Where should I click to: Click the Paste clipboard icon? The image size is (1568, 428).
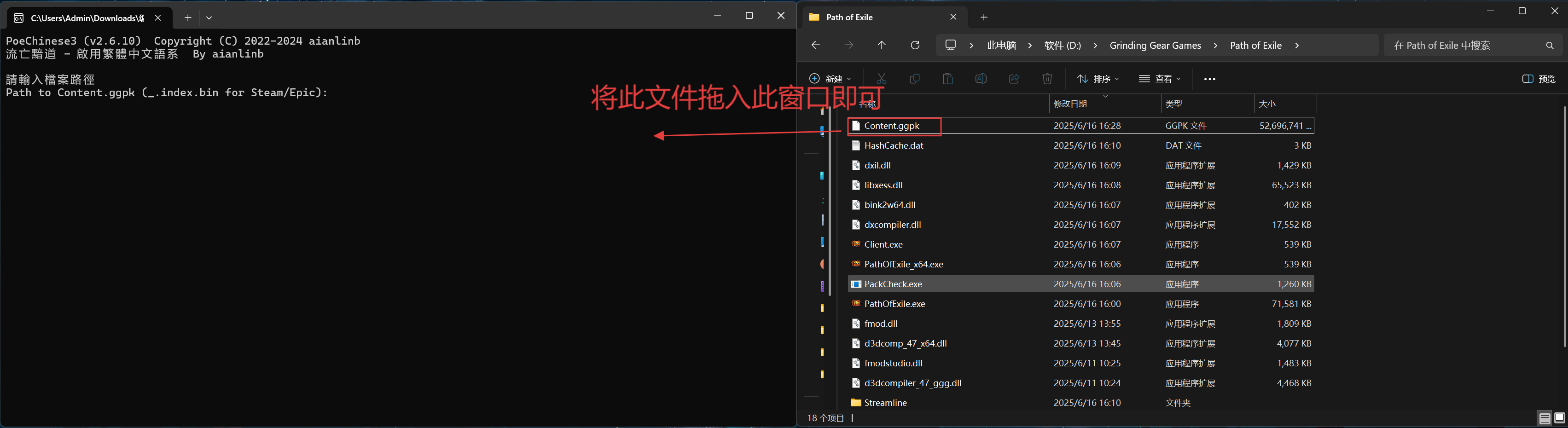coord(948,79)
